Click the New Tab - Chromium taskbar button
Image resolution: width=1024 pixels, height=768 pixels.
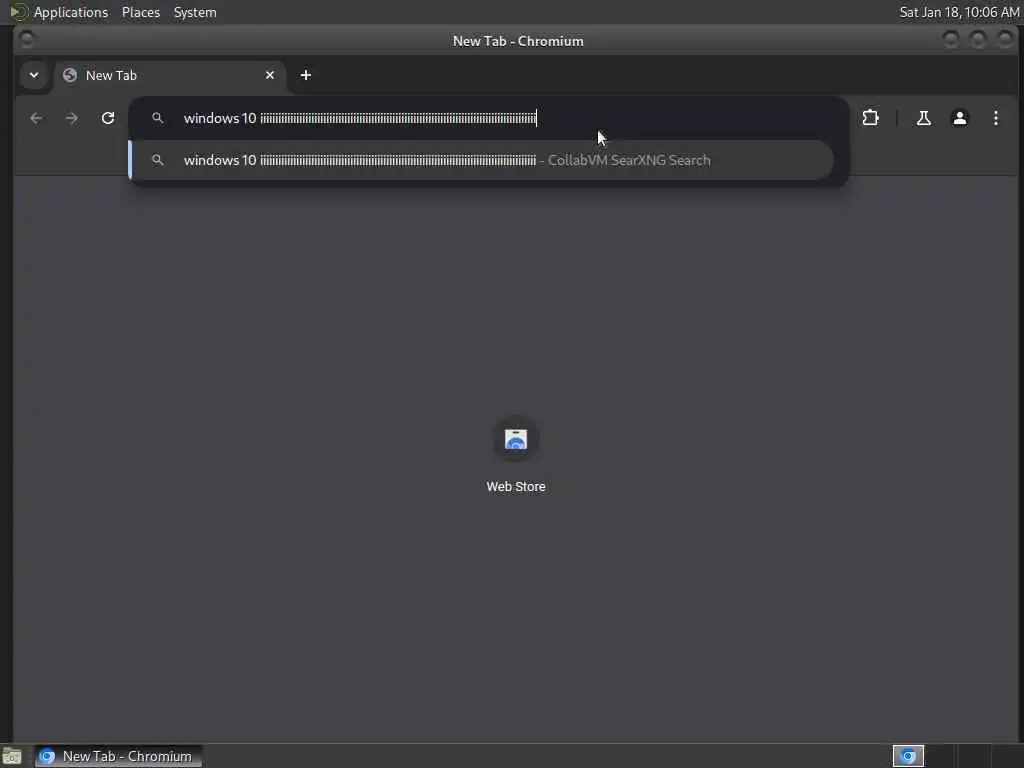(118, 756)
